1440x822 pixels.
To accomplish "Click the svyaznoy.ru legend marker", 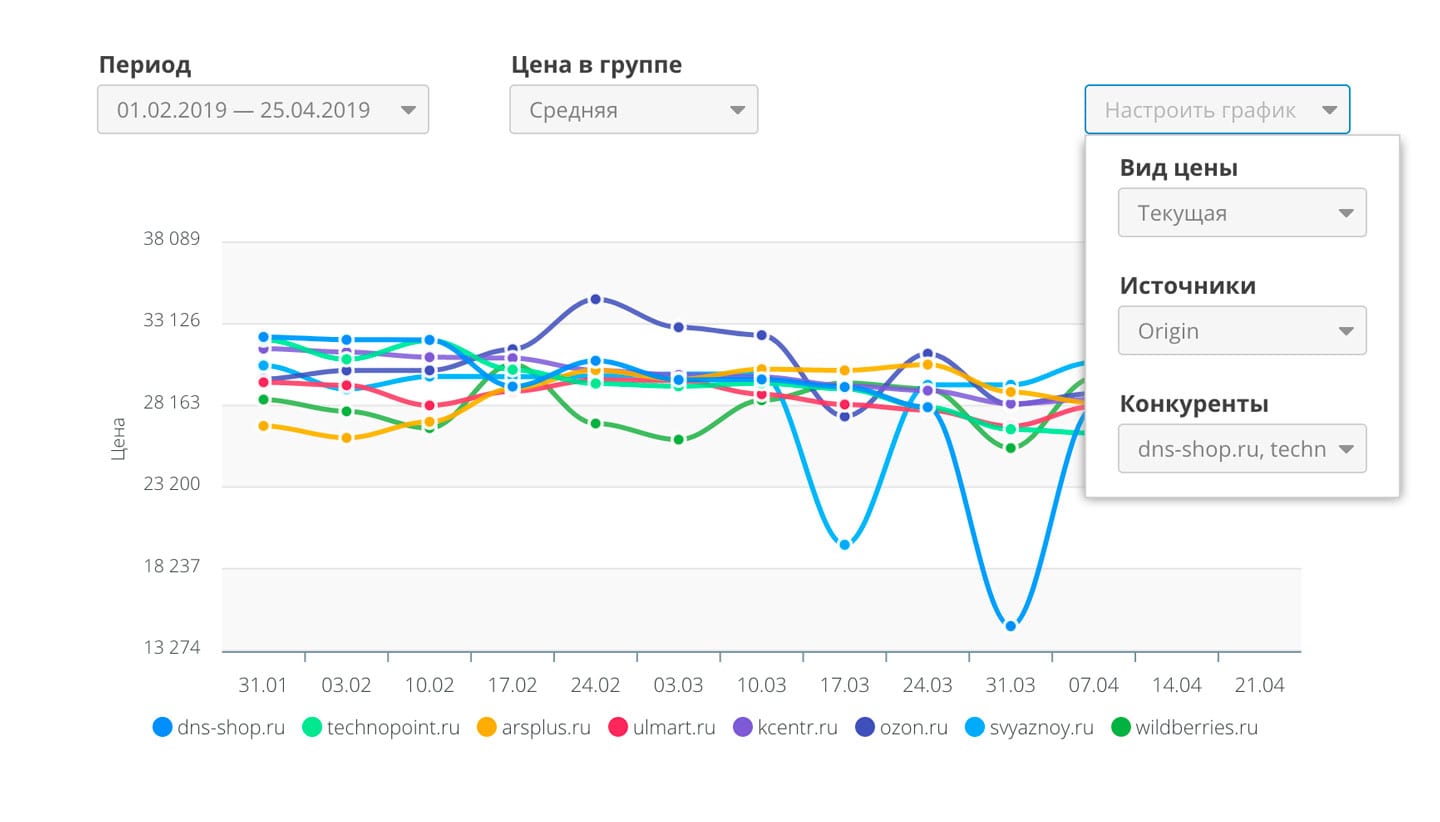I will (x=975, y=727).
